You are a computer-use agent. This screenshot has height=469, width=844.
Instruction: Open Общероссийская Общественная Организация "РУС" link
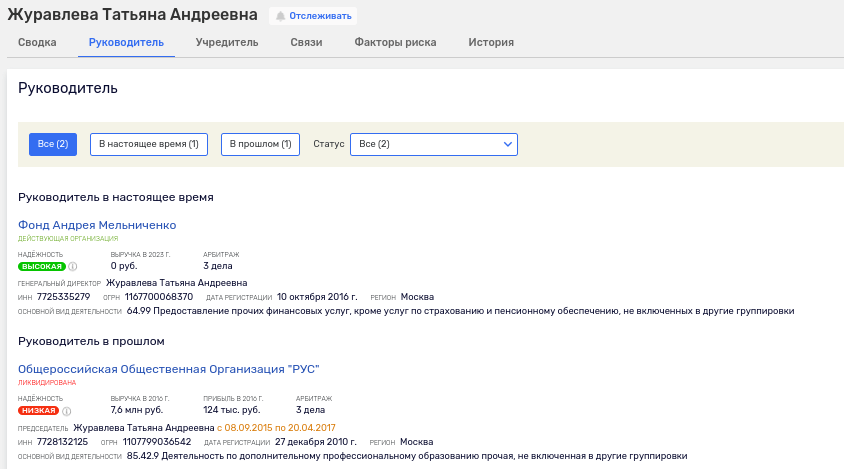point(168,369)
